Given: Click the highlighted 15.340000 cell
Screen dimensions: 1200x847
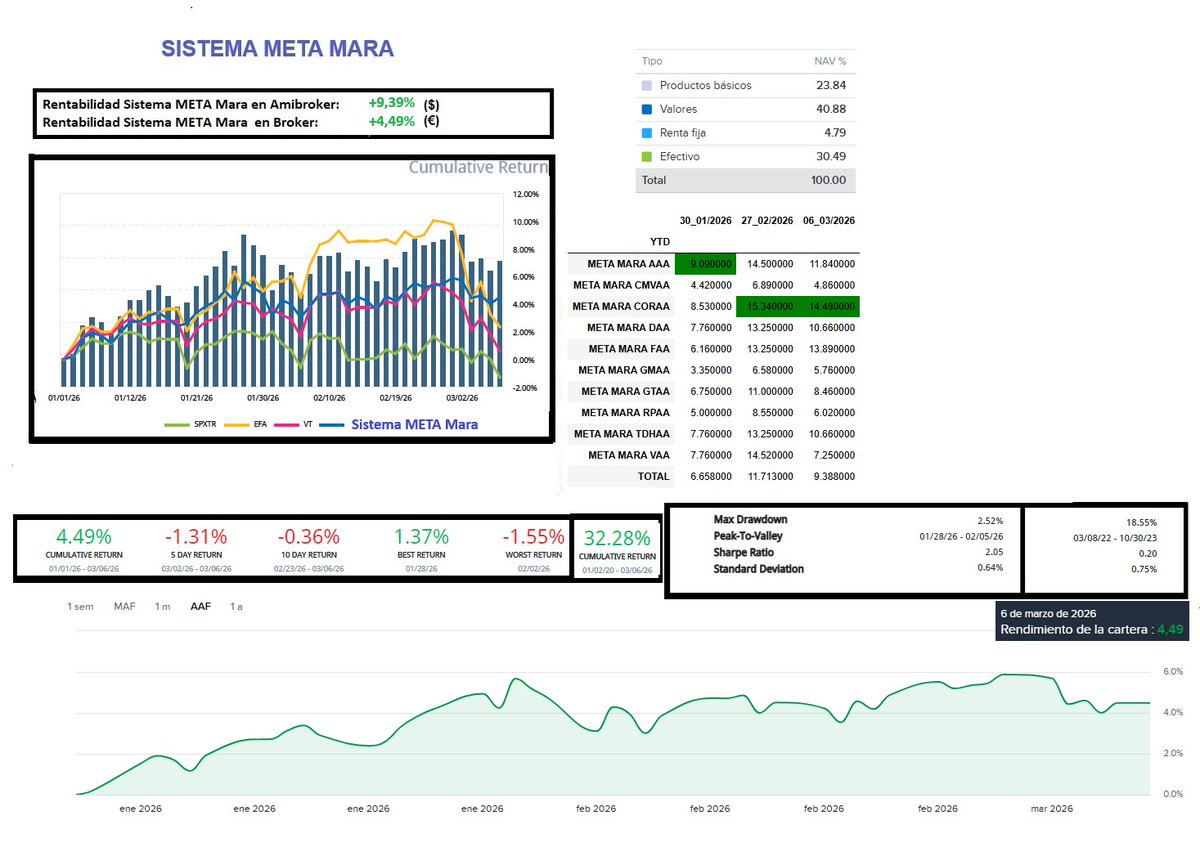Looking at the screenshot, I should pos(767,306).
